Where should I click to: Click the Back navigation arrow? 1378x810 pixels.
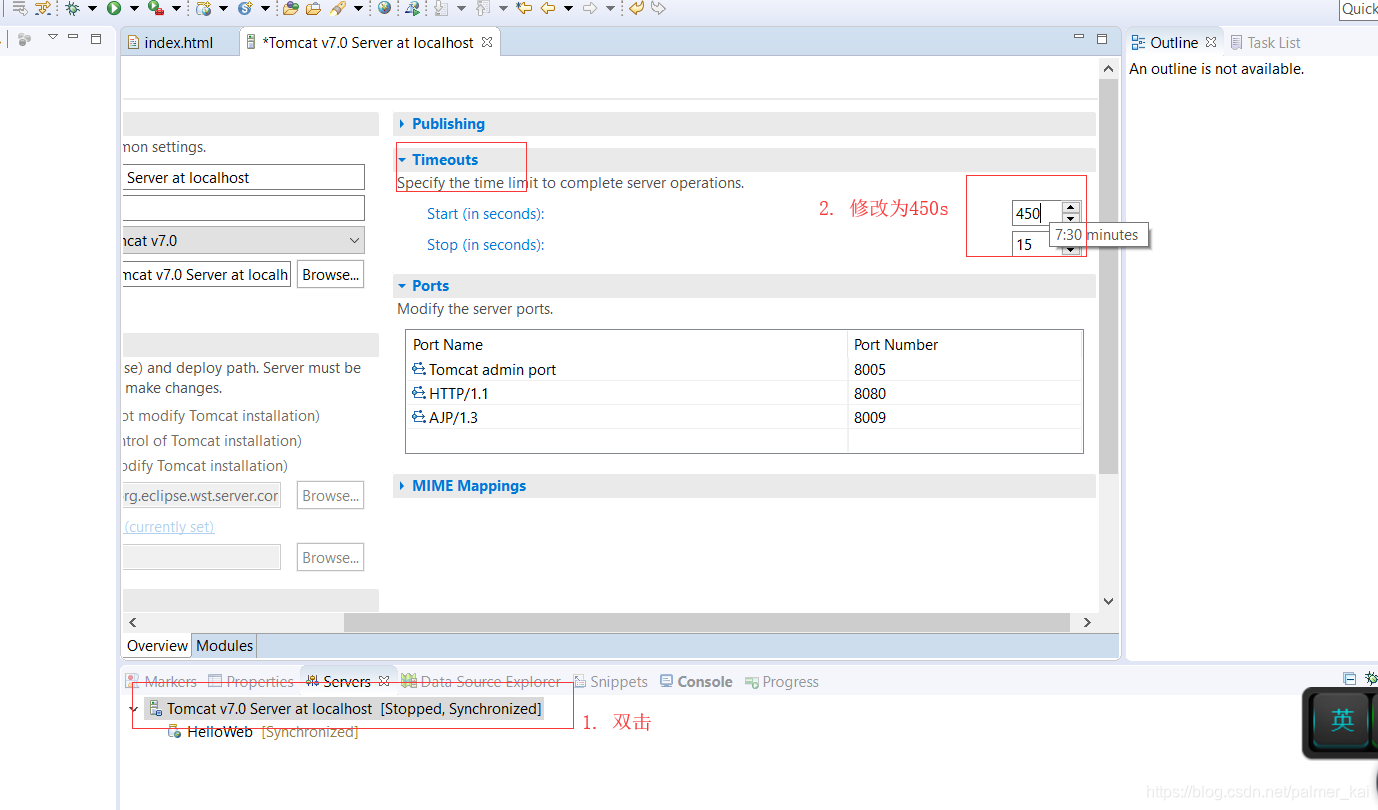547,9
